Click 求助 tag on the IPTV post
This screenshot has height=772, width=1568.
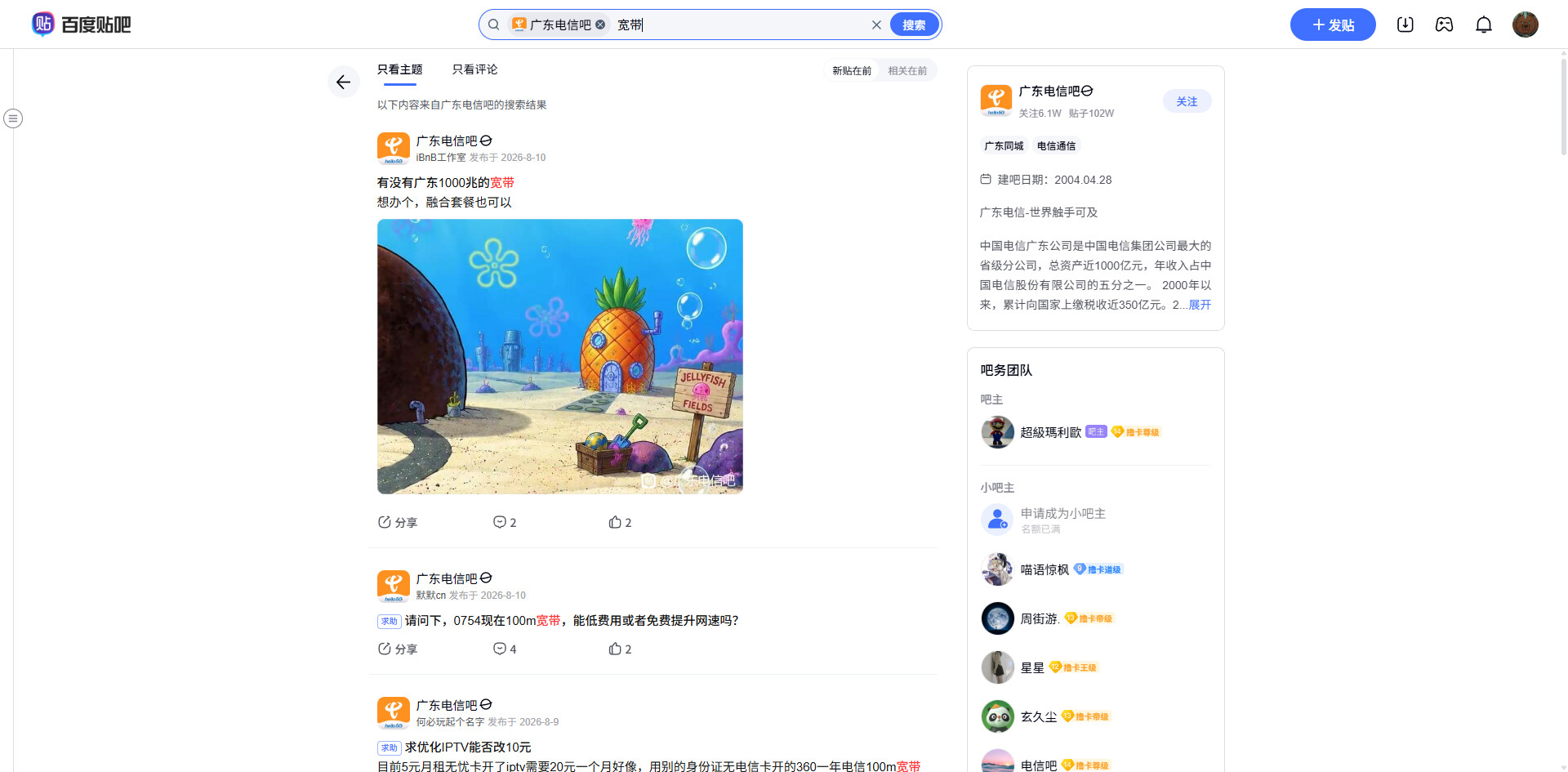point(390,747)
